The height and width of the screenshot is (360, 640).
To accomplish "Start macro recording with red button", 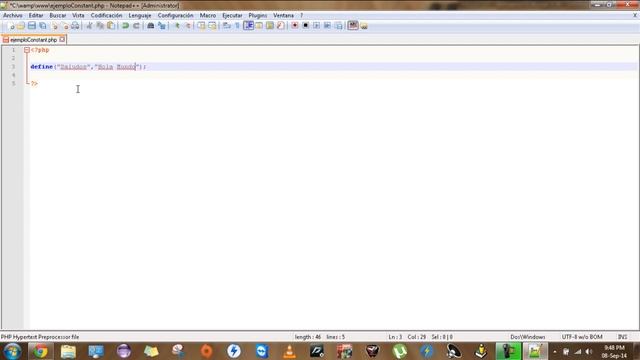I will (294, 26).
